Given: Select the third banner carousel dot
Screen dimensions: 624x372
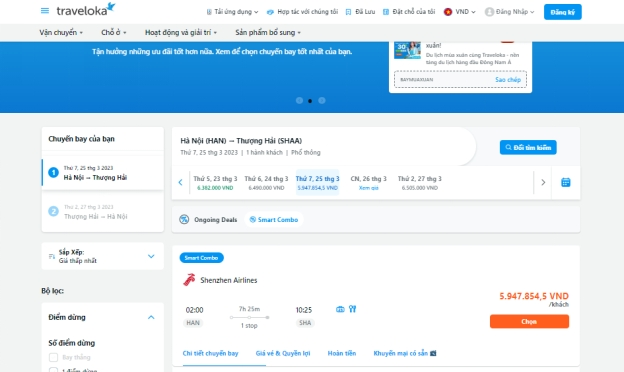Looking at the screenshot, I should (322, 101).
